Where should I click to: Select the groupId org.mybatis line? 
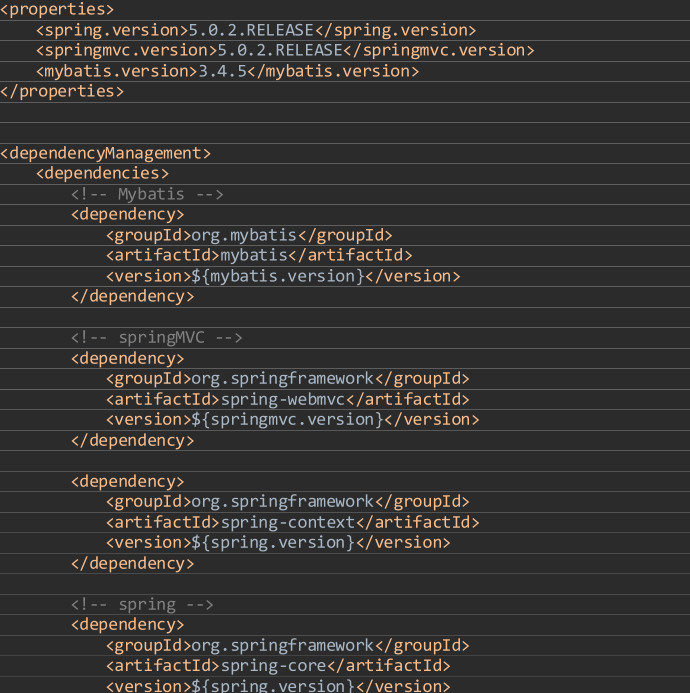pos(249,235)
